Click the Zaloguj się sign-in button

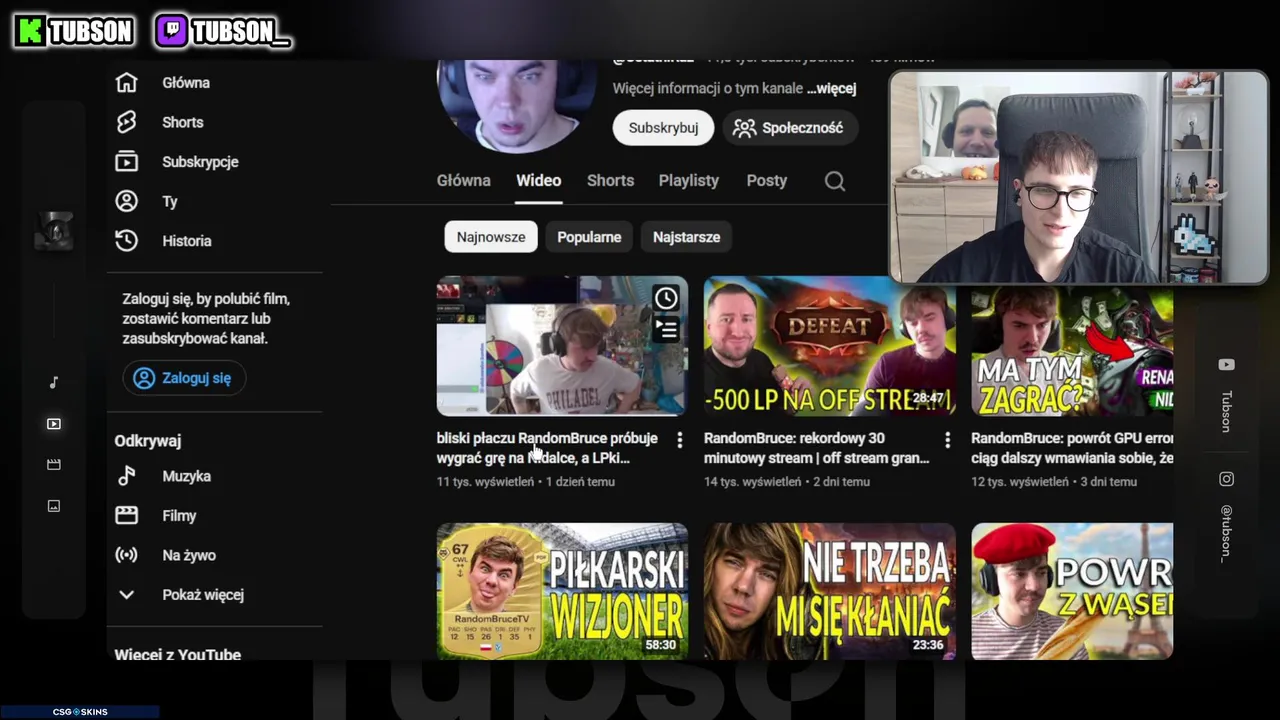(x=184, y=378)
